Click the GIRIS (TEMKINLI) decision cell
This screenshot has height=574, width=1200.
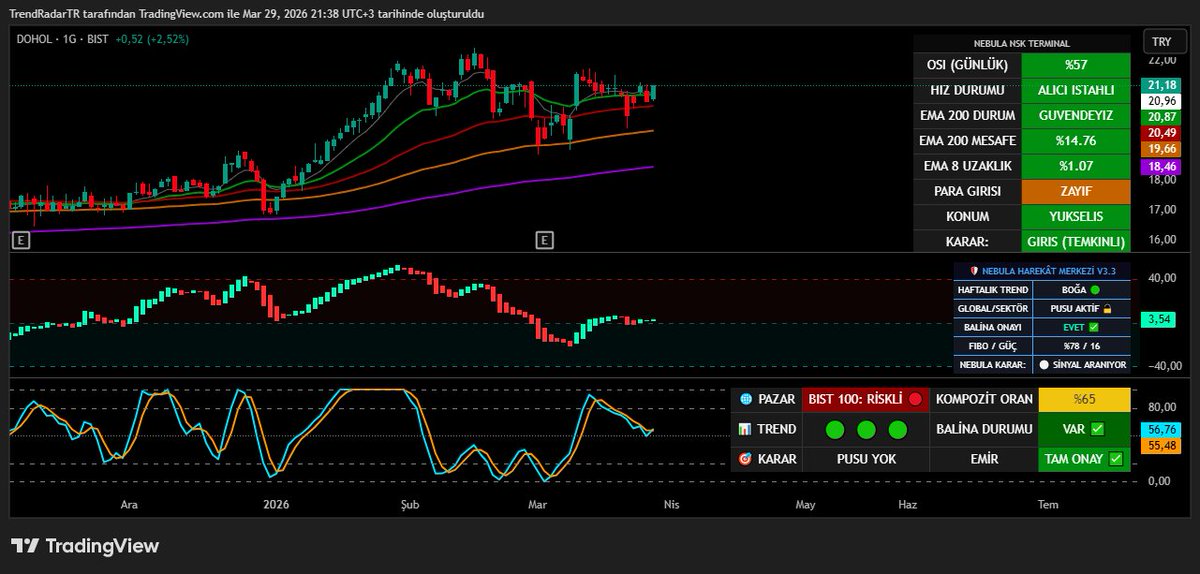click(1076, 242)
